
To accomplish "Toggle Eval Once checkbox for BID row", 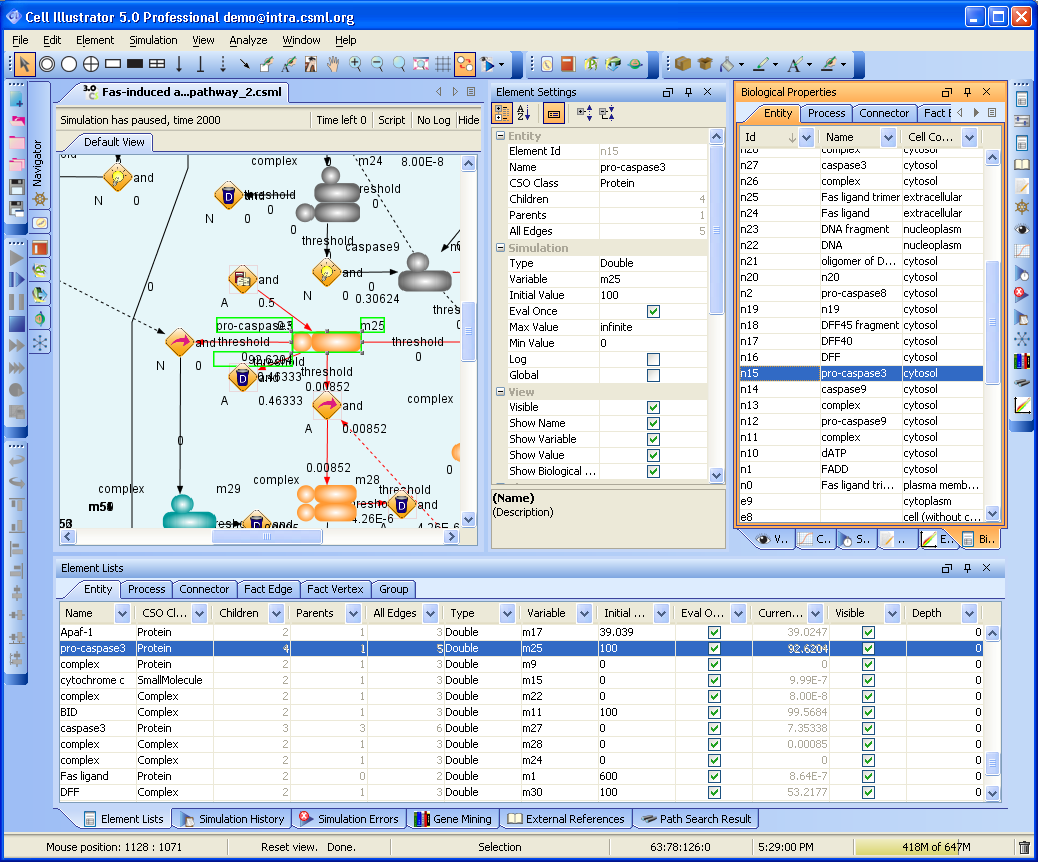I will pos(714,712).
